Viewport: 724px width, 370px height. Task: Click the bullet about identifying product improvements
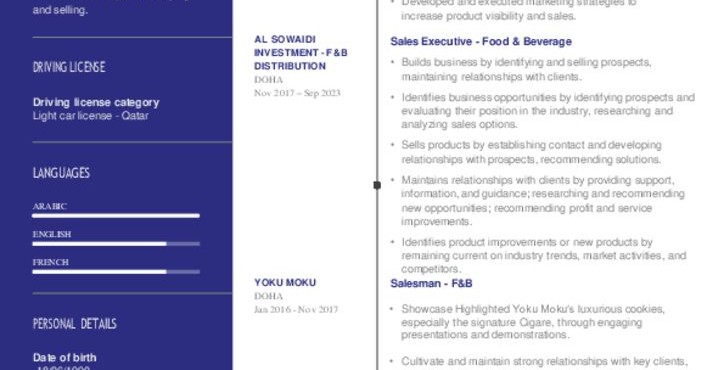(x=543, y=255)
